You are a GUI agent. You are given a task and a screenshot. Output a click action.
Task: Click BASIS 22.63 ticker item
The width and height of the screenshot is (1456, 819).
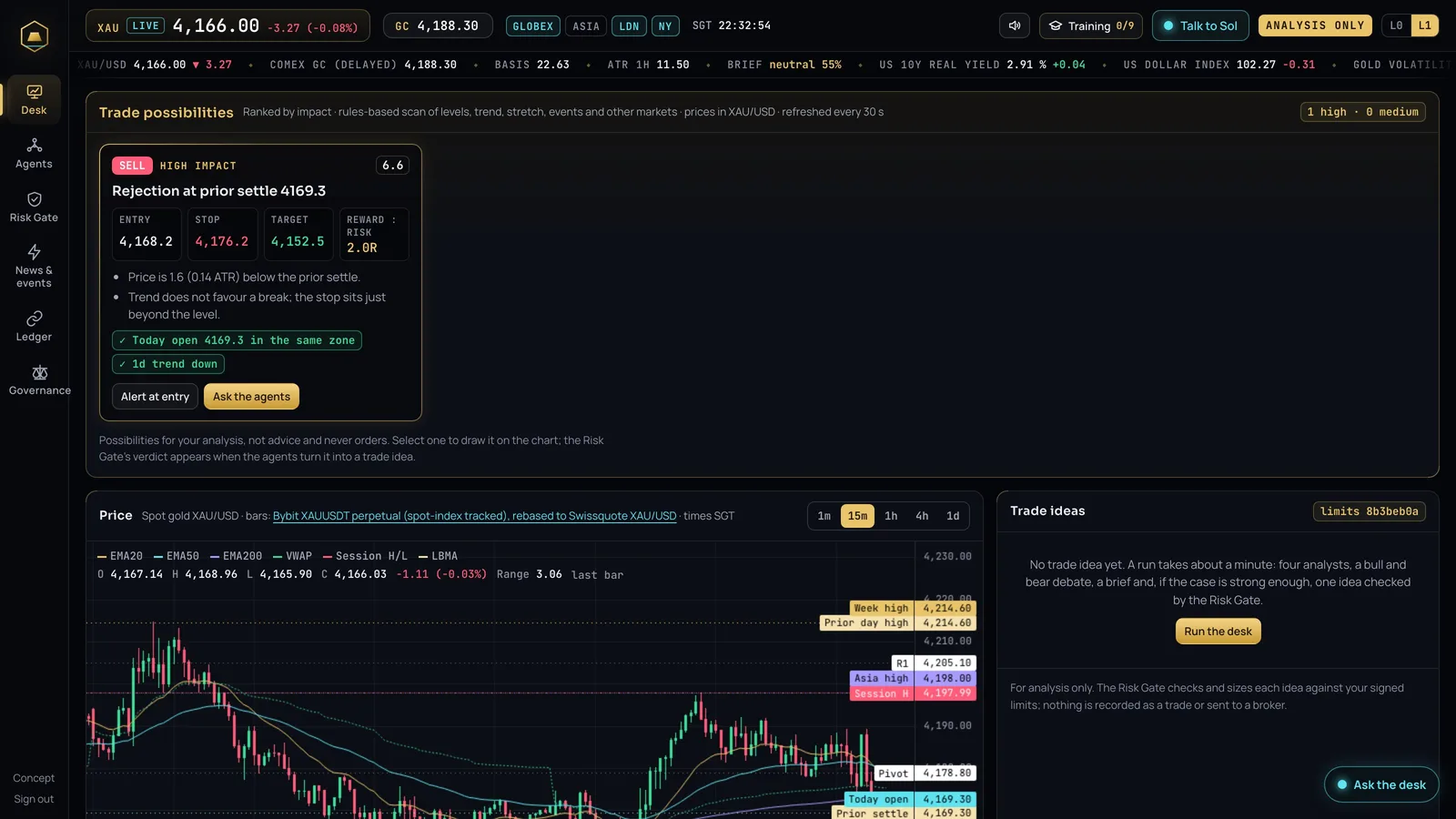(532, 65)
